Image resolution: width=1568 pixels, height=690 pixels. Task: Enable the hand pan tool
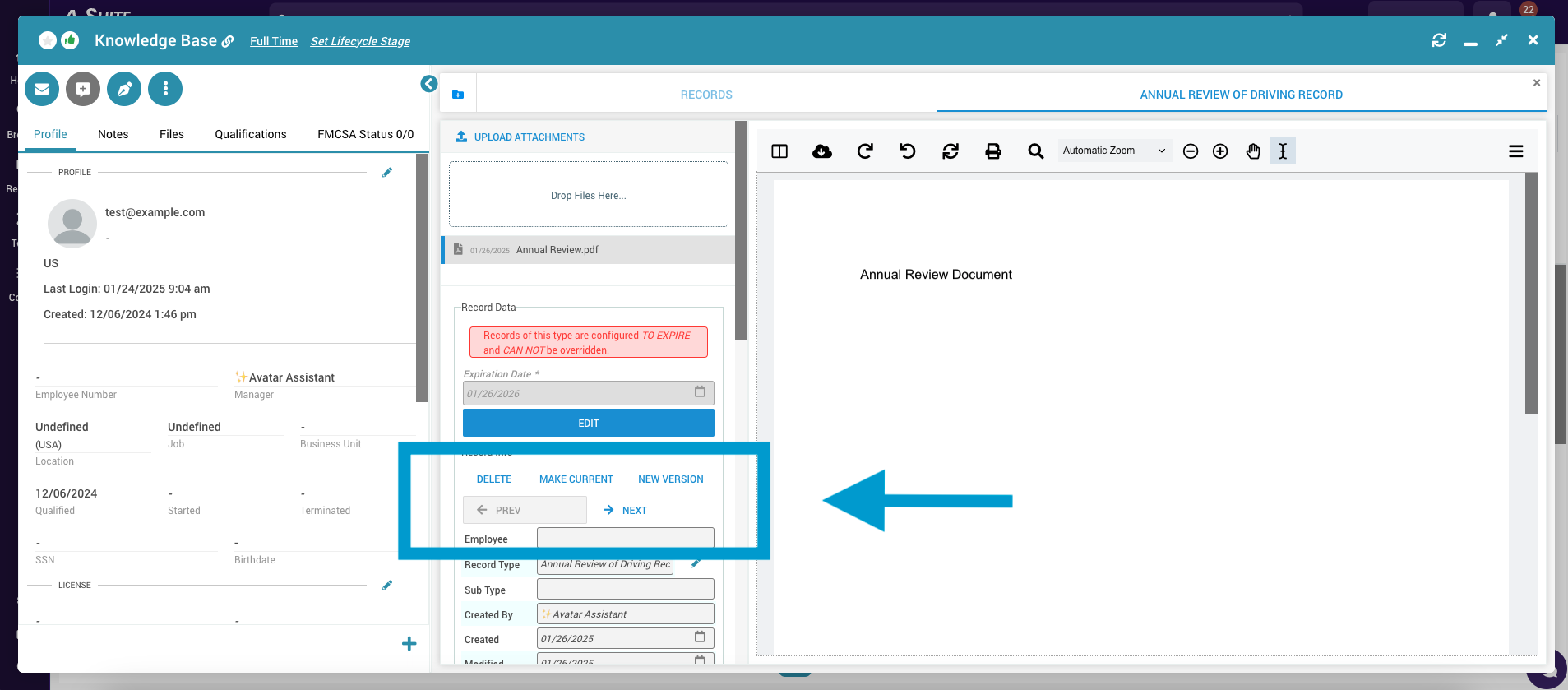click(x=1253, y=151)
